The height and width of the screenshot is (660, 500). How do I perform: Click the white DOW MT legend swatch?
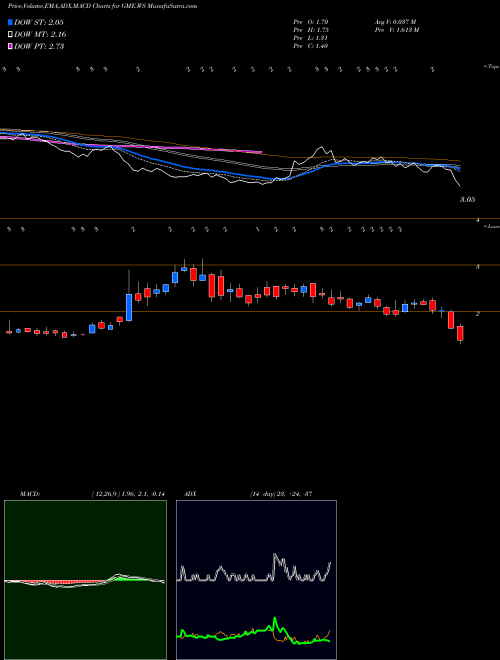coord(10,35)
